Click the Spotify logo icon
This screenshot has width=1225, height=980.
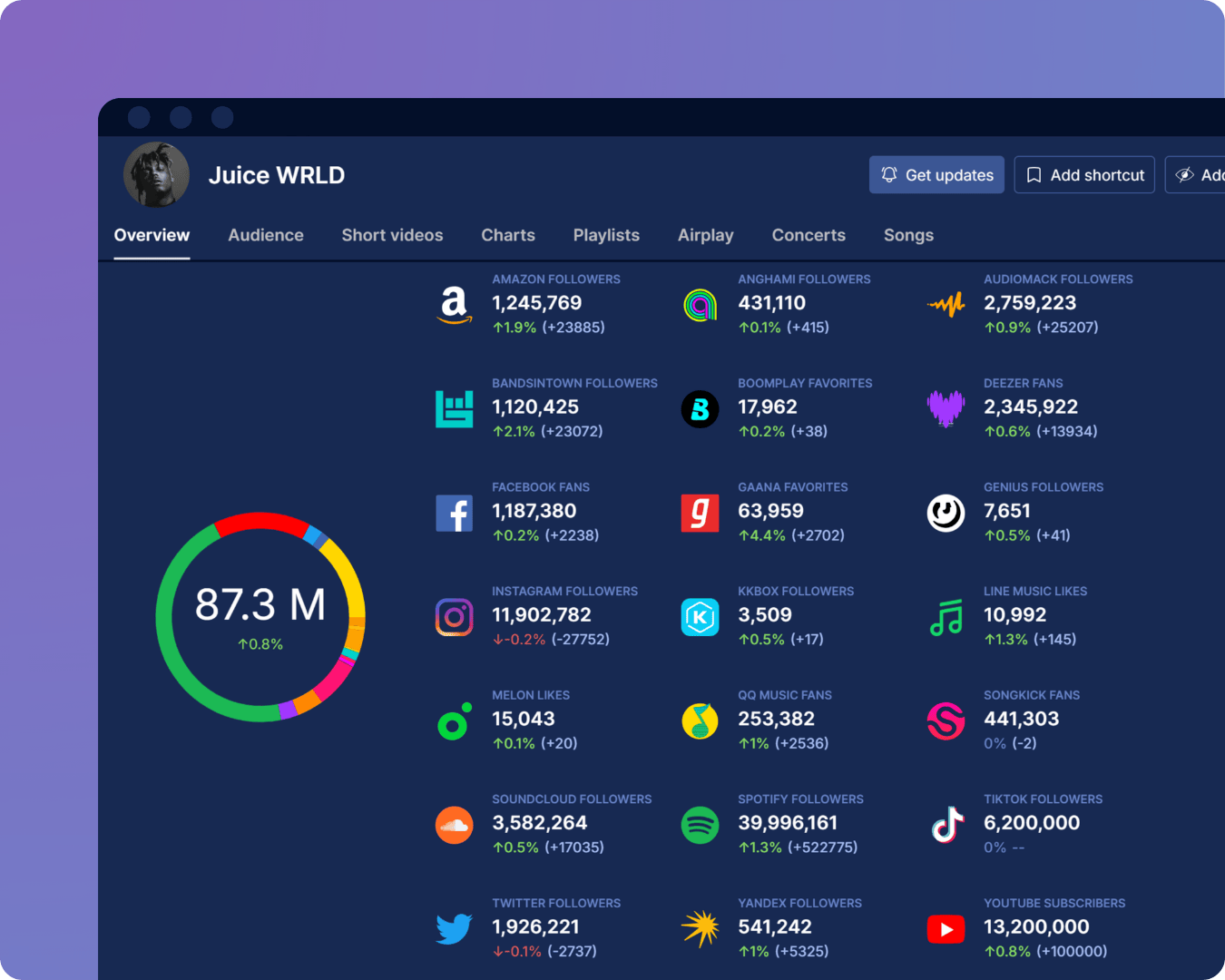[701, 826]
